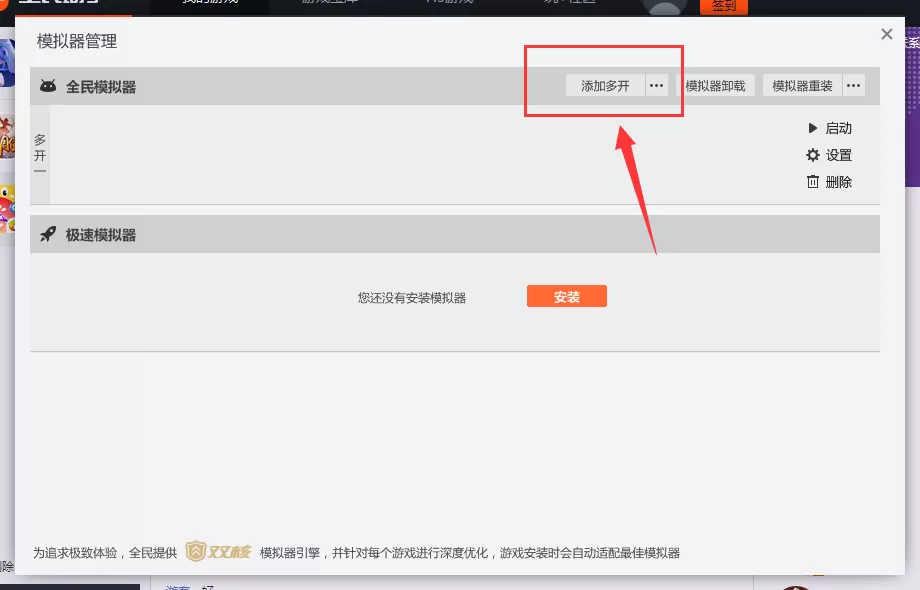920x590 pixels.
Task: Click the 模拟器重装 button
Action: coord(802,86)
